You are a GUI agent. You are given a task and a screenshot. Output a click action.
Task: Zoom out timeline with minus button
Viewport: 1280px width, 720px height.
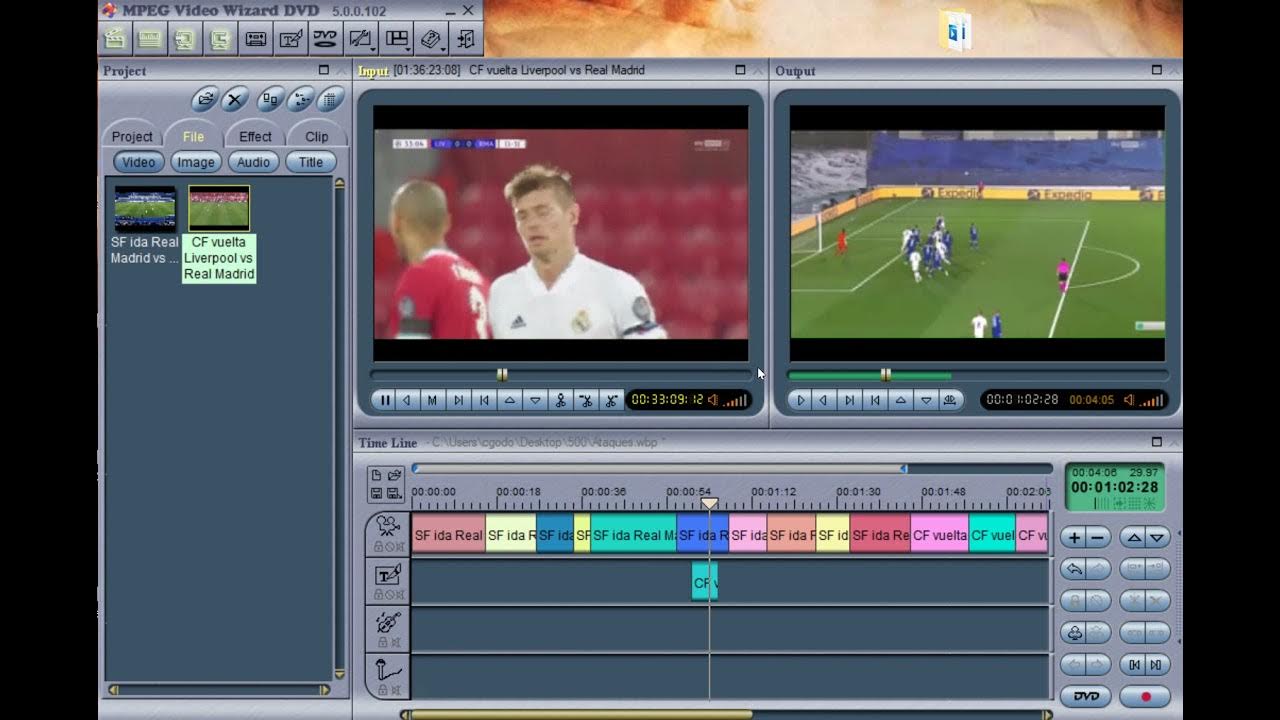[x=1097, y=538]
